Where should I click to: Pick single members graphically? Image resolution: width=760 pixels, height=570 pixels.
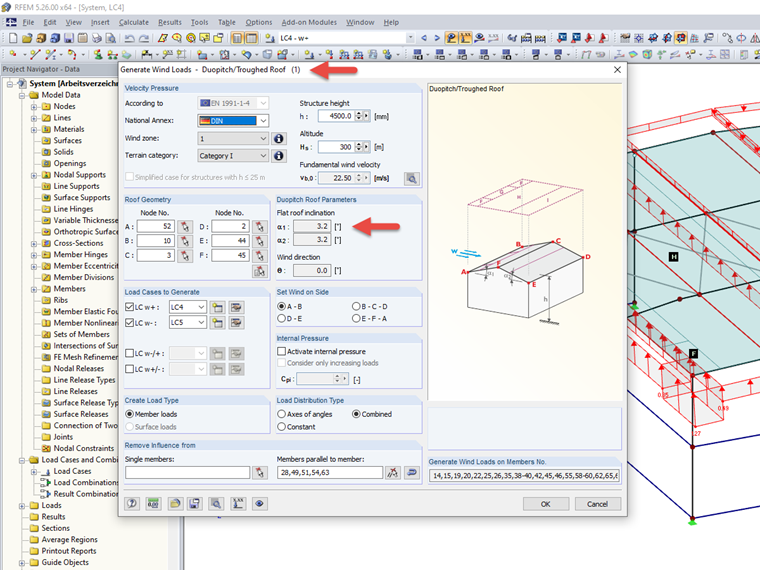260,473
